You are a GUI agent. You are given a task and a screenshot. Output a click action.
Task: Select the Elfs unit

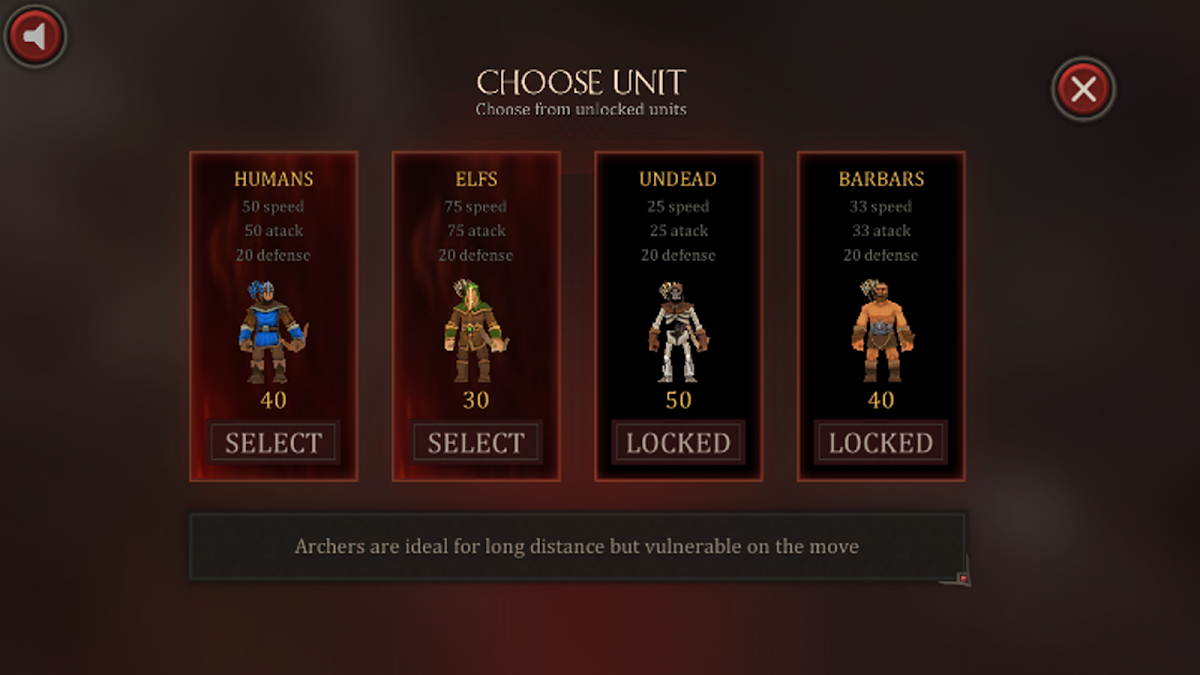[476, 443]
